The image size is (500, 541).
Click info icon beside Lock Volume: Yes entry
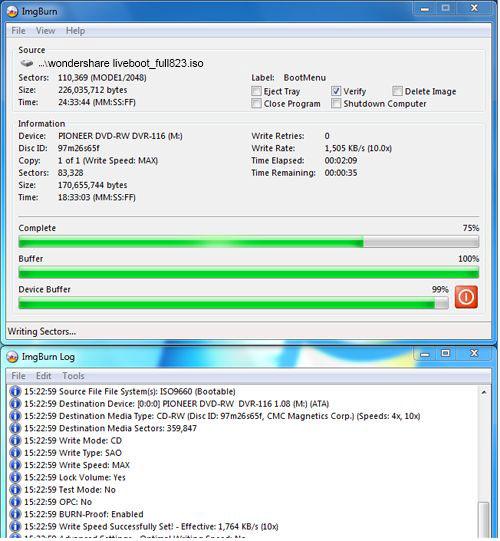(15, 477)
